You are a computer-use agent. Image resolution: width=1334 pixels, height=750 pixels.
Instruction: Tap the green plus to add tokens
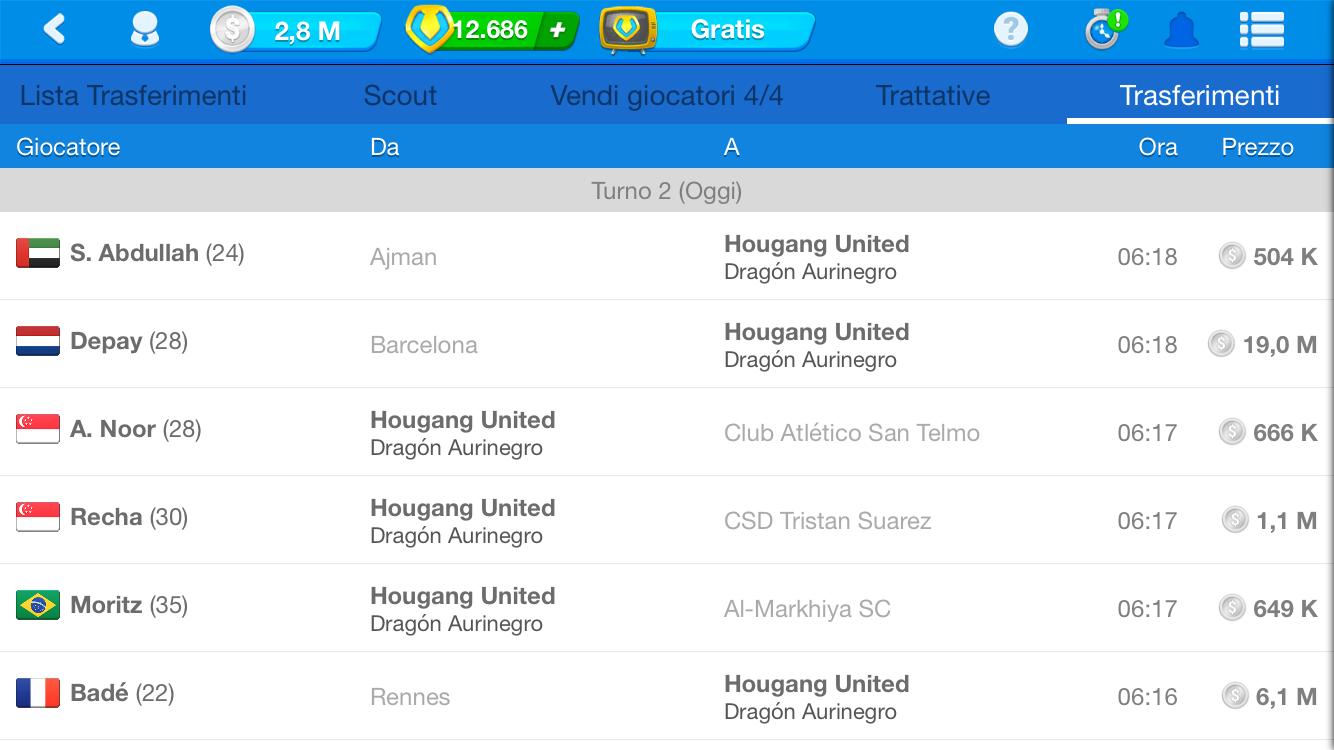pyautogui.click(x=557, y=30)
